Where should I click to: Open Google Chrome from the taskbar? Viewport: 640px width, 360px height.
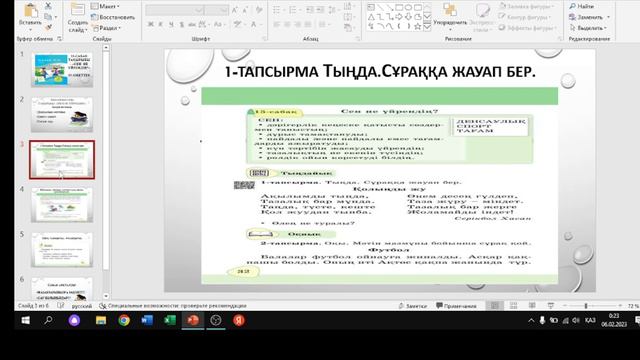[x=124, y=320]
